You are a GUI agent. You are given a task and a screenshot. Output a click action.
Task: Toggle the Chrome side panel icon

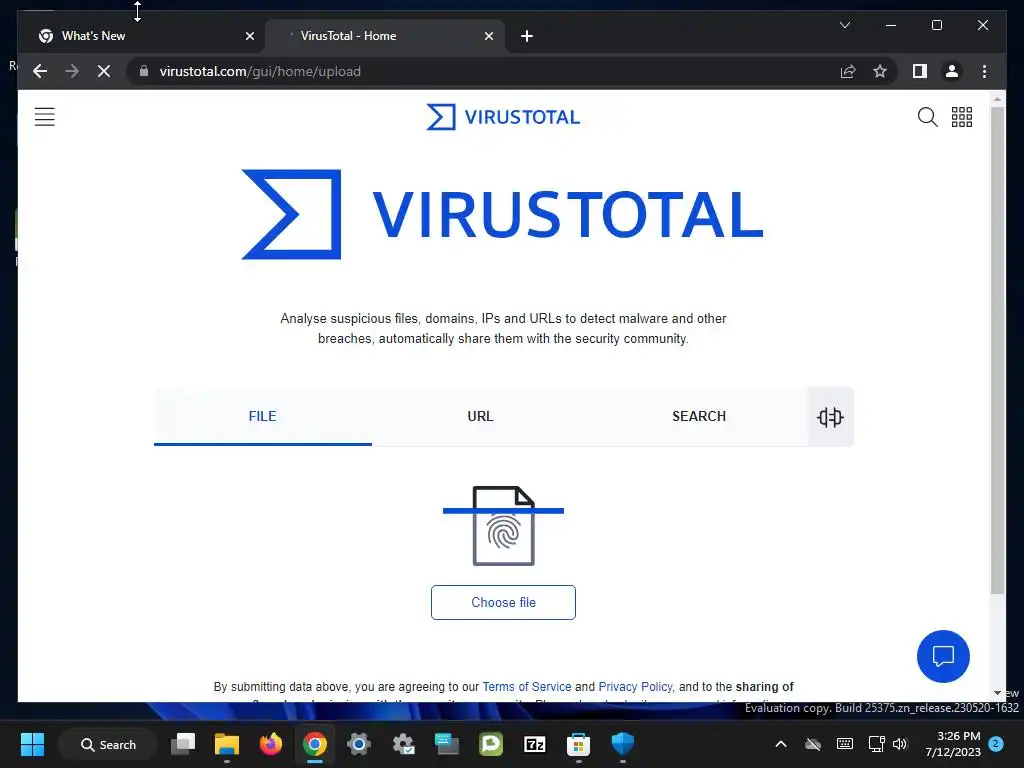pos(920,71)
